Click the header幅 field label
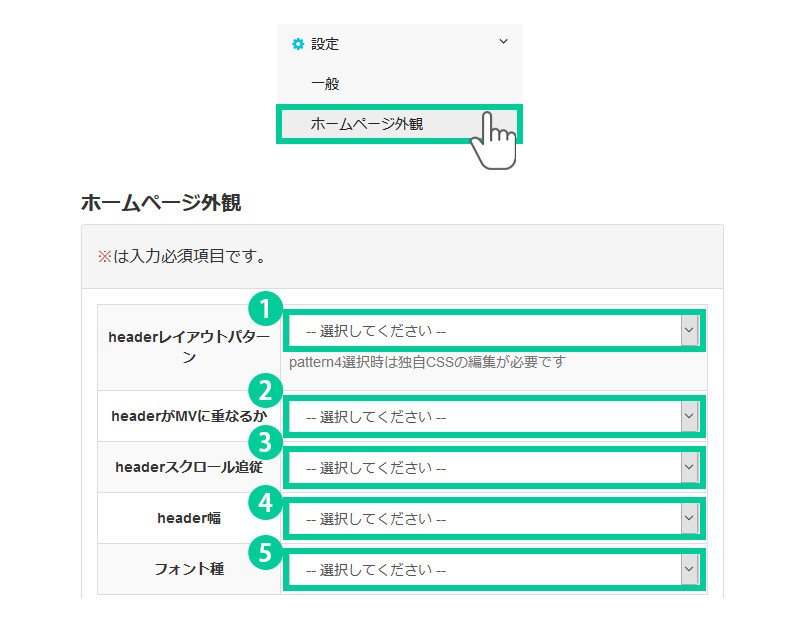The width and height of the screenshot is (800, 623). [189, 518]
